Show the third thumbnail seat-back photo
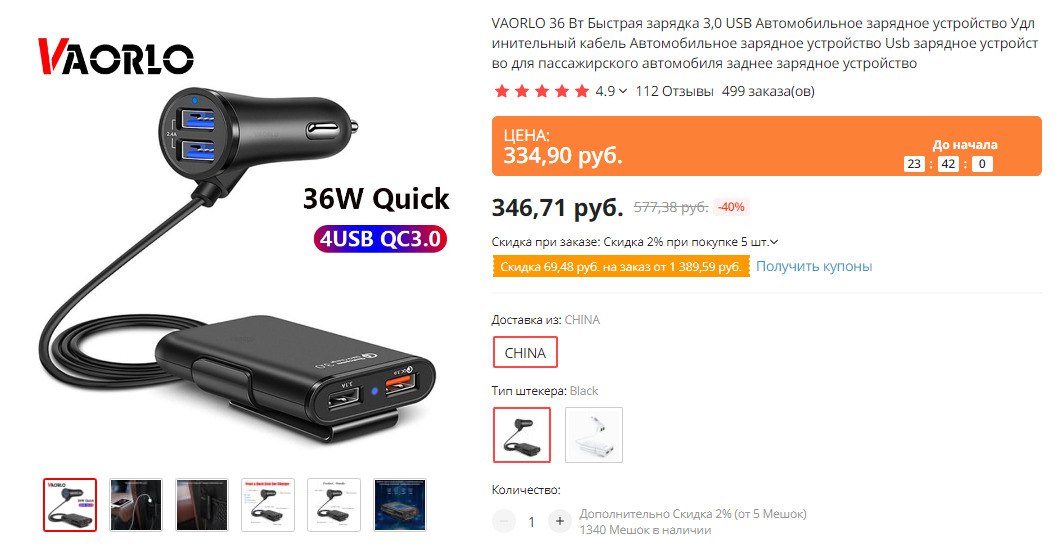Image resolution: width=1058 pixels, height=547 pixels. click(202, 505)
